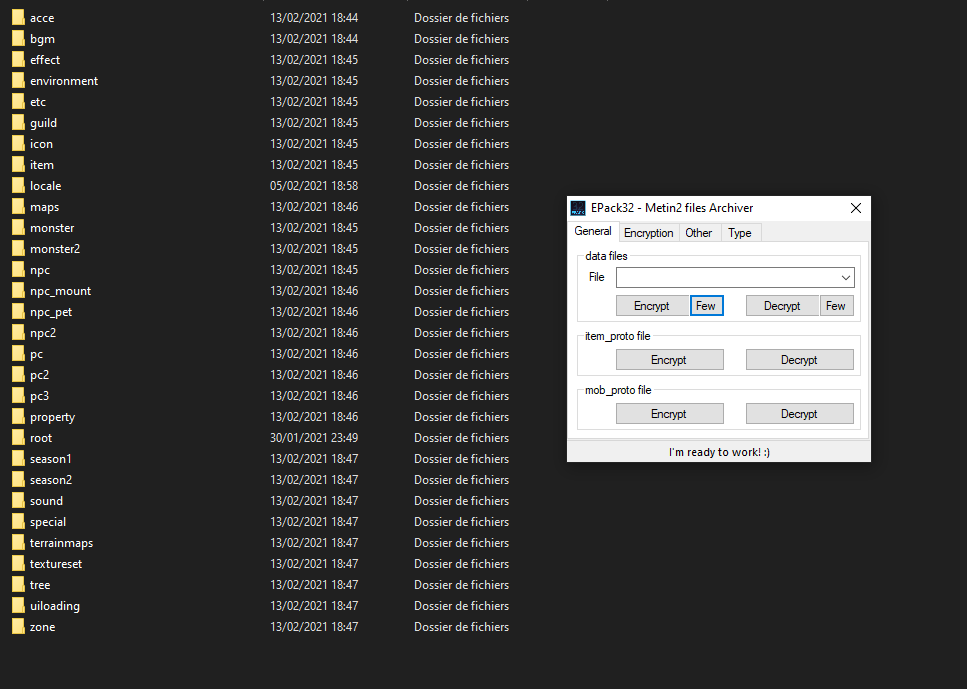Viewport: 967px width, 689px height.
Task: Select the sound folder icon
Action: pyautogui.click(x=19, y=501)
